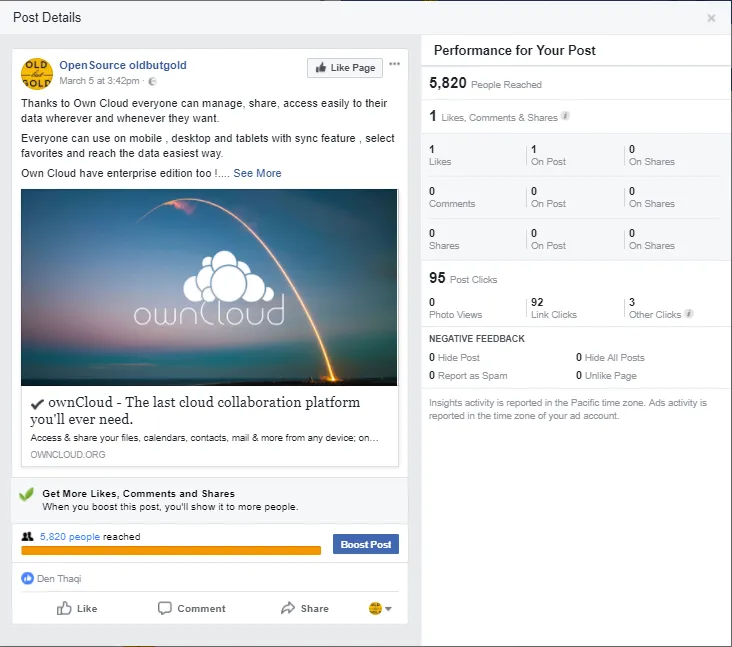Click the link description starting Access & share your files
732x647 pixels.
point(204,438)
